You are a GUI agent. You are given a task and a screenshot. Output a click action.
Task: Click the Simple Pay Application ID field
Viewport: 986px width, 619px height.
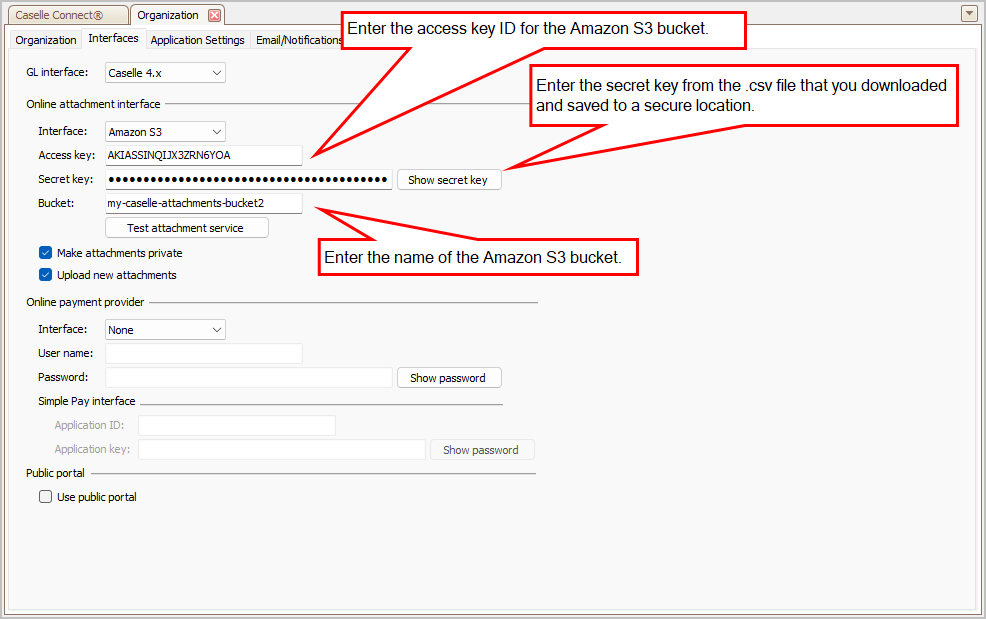[236, 425]
